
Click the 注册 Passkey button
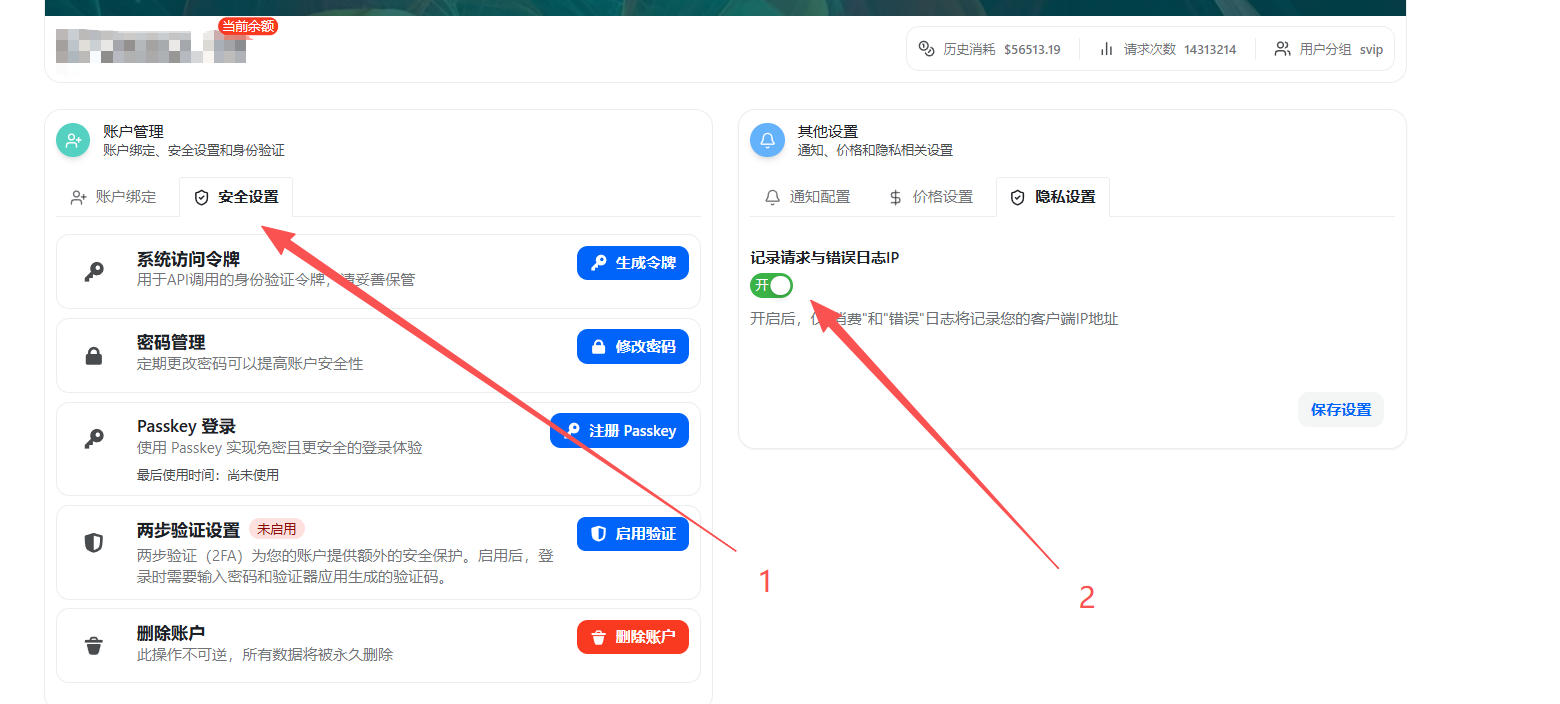[619, 430]
